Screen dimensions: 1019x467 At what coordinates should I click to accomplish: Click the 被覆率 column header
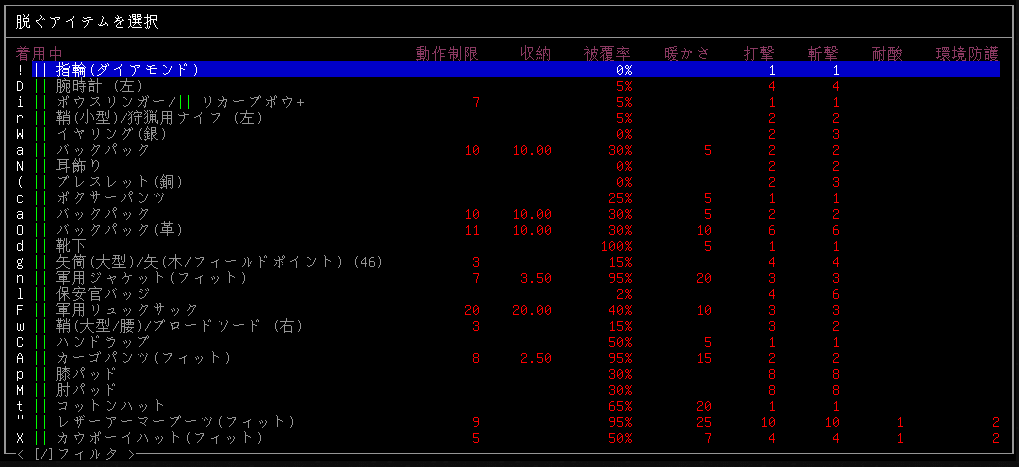tap(608, 53)
